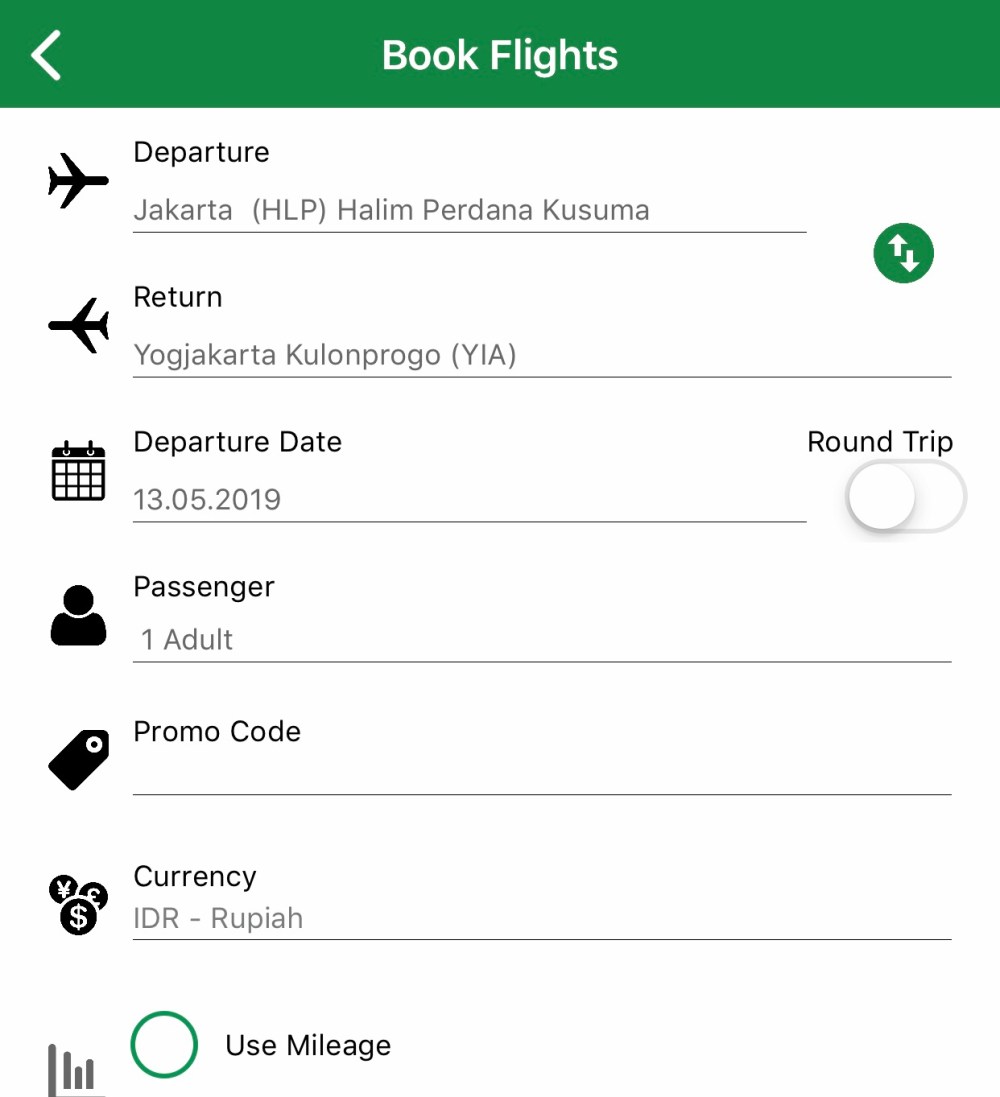Open return airport Yogjakarta Kulonprogo selector
This screenshot has width=1000, height=1097.
pos(540,356)
